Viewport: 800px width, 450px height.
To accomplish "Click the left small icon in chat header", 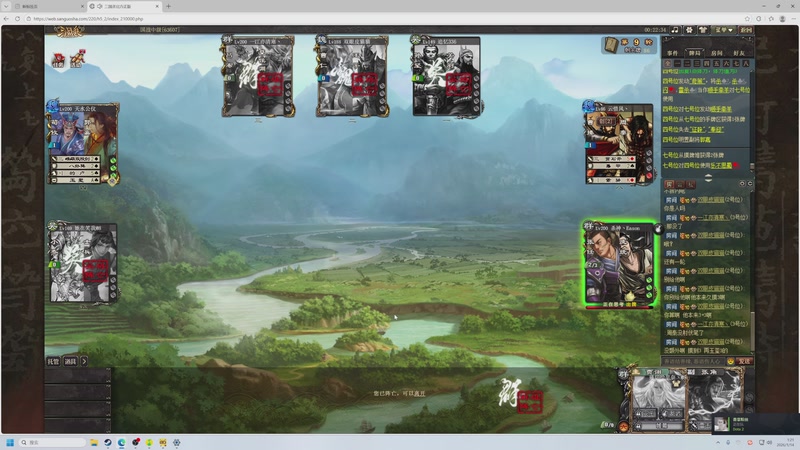I will point(742,184).
